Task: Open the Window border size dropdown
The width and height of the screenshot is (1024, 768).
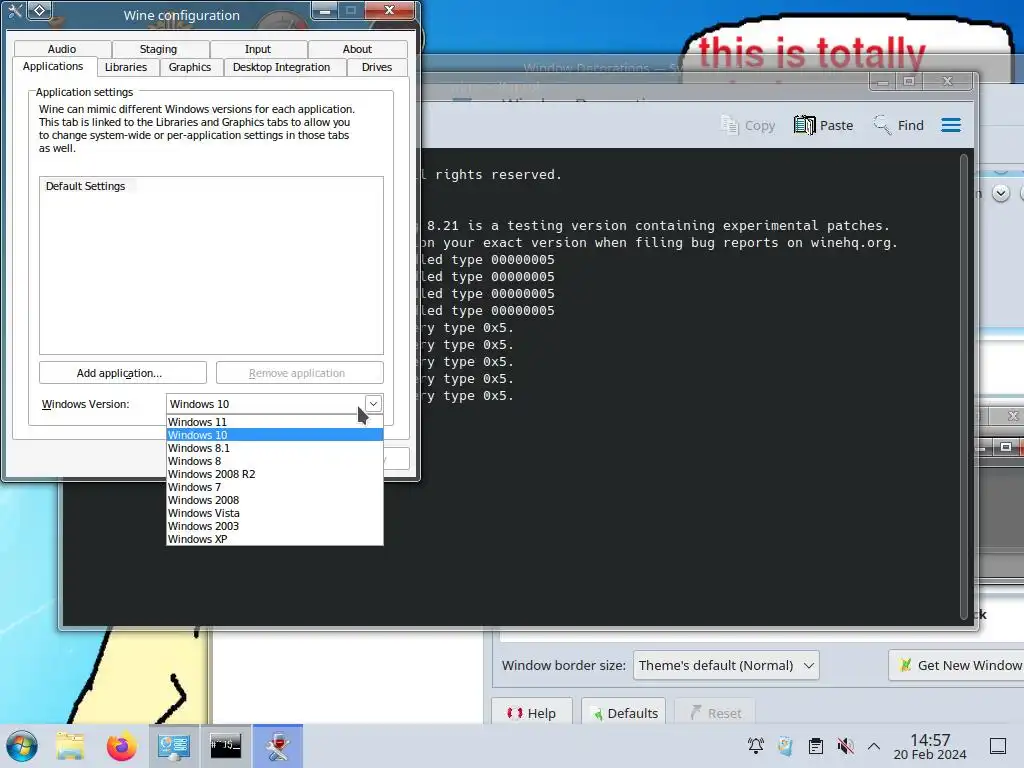Action: click(x=726, y=665)
